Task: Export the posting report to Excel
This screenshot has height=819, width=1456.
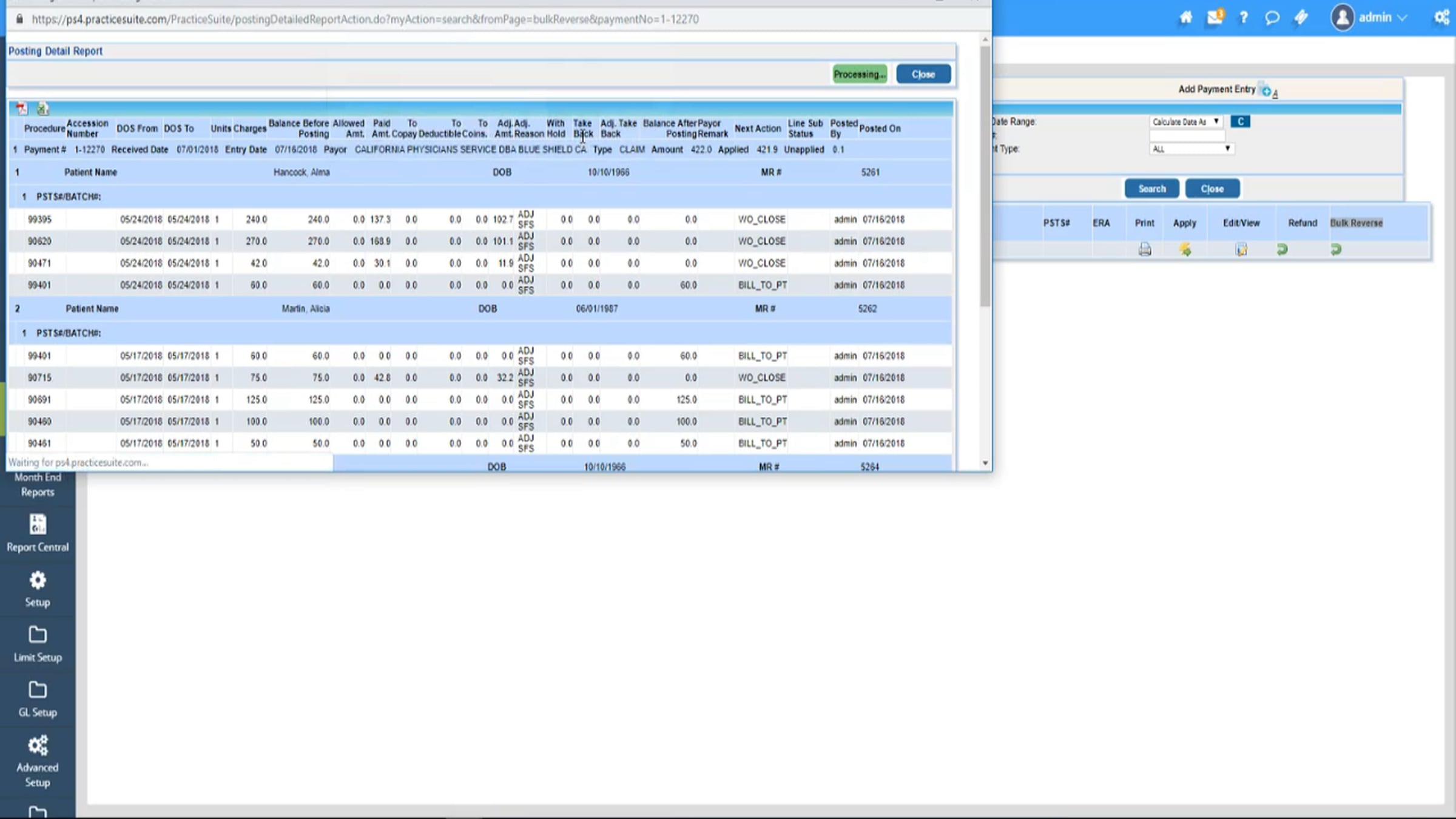Action: point(42,109)
